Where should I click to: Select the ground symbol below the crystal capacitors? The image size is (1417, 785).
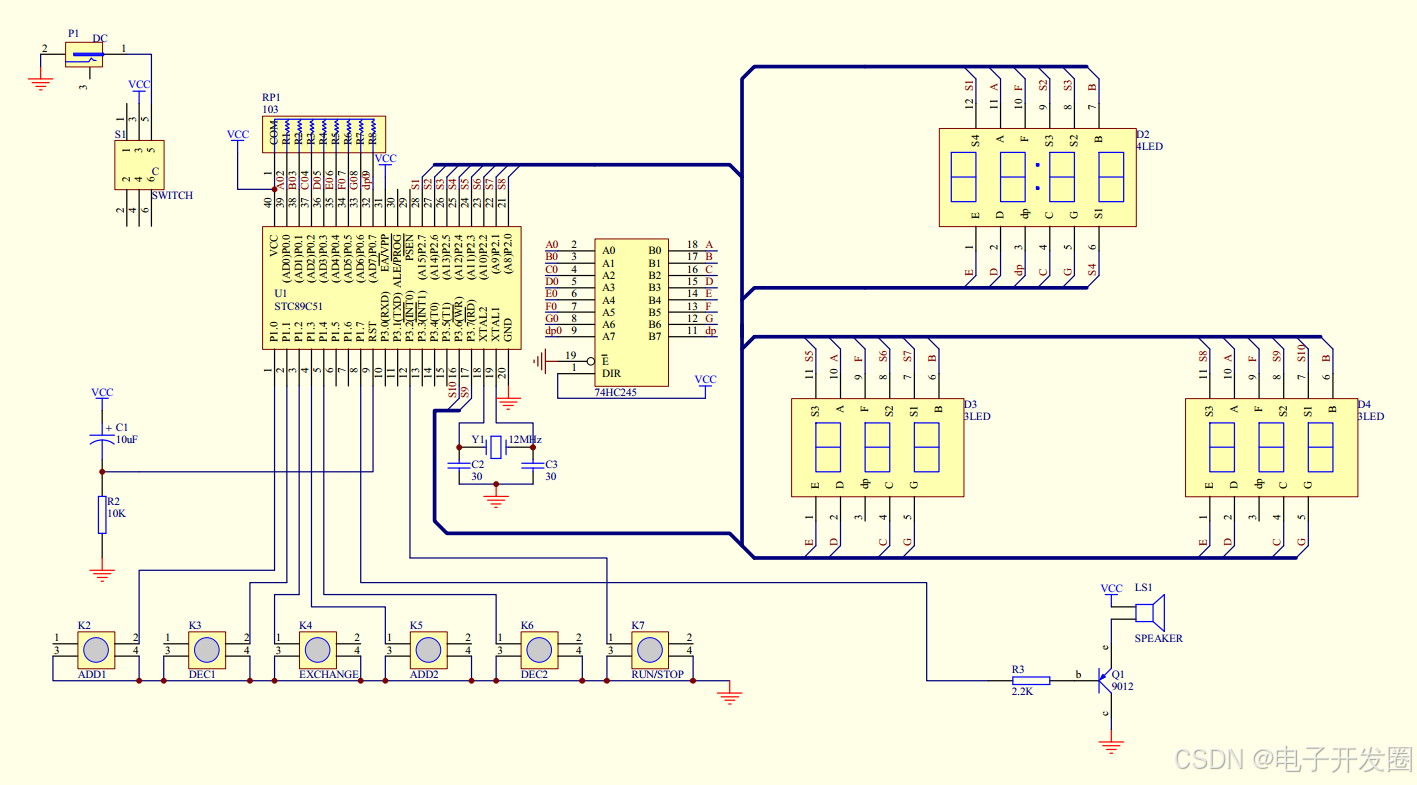pyautogui.click(x=495, y=499)
